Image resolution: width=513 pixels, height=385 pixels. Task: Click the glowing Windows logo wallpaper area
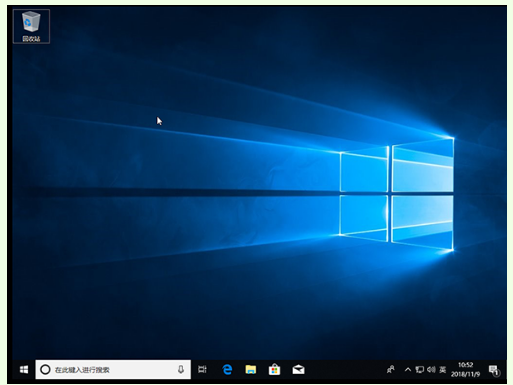tap(397, 193)
